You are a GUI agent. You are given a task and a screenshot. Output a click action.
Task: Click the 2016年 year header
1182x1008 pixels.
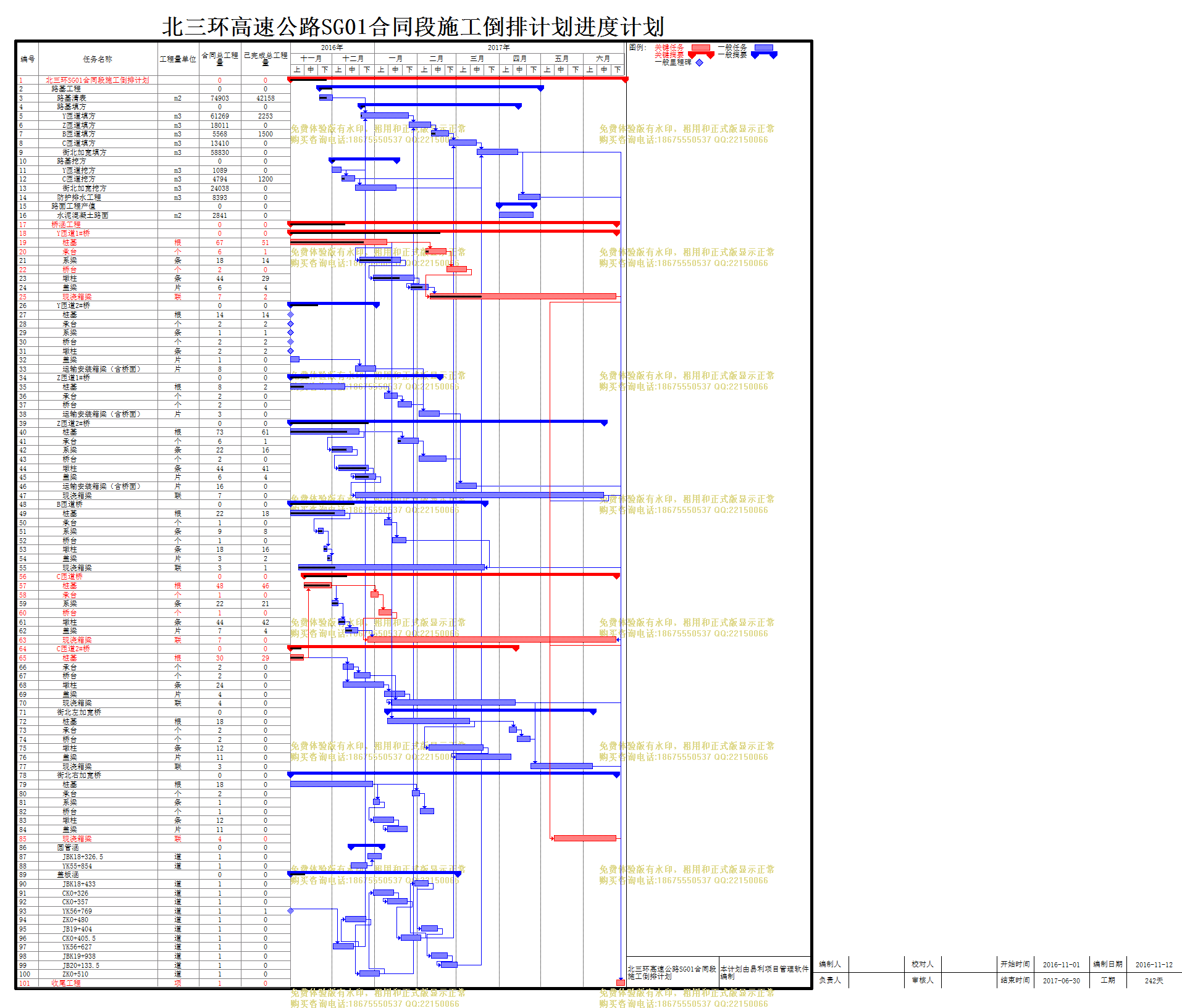(x=332, y=48)
